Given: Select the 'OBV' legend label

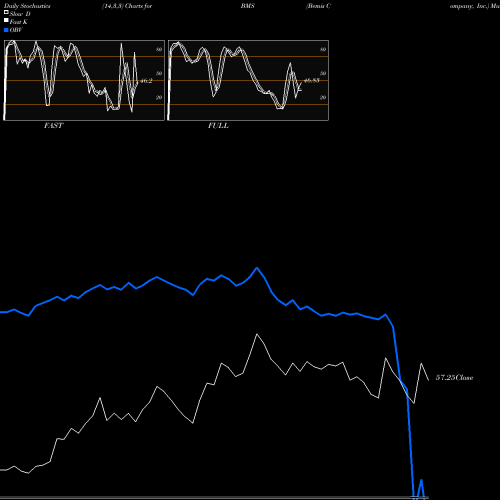Looking at the screenshot, I should pos(16,30).
